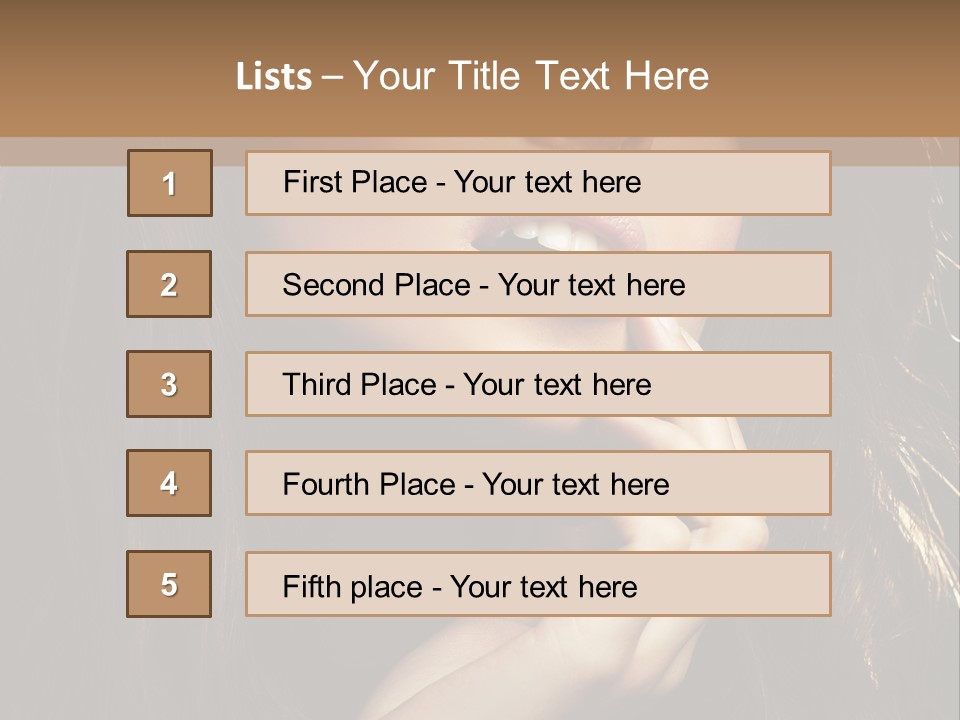
Task: Click the Third Place text field
Action: coord(538,384)
